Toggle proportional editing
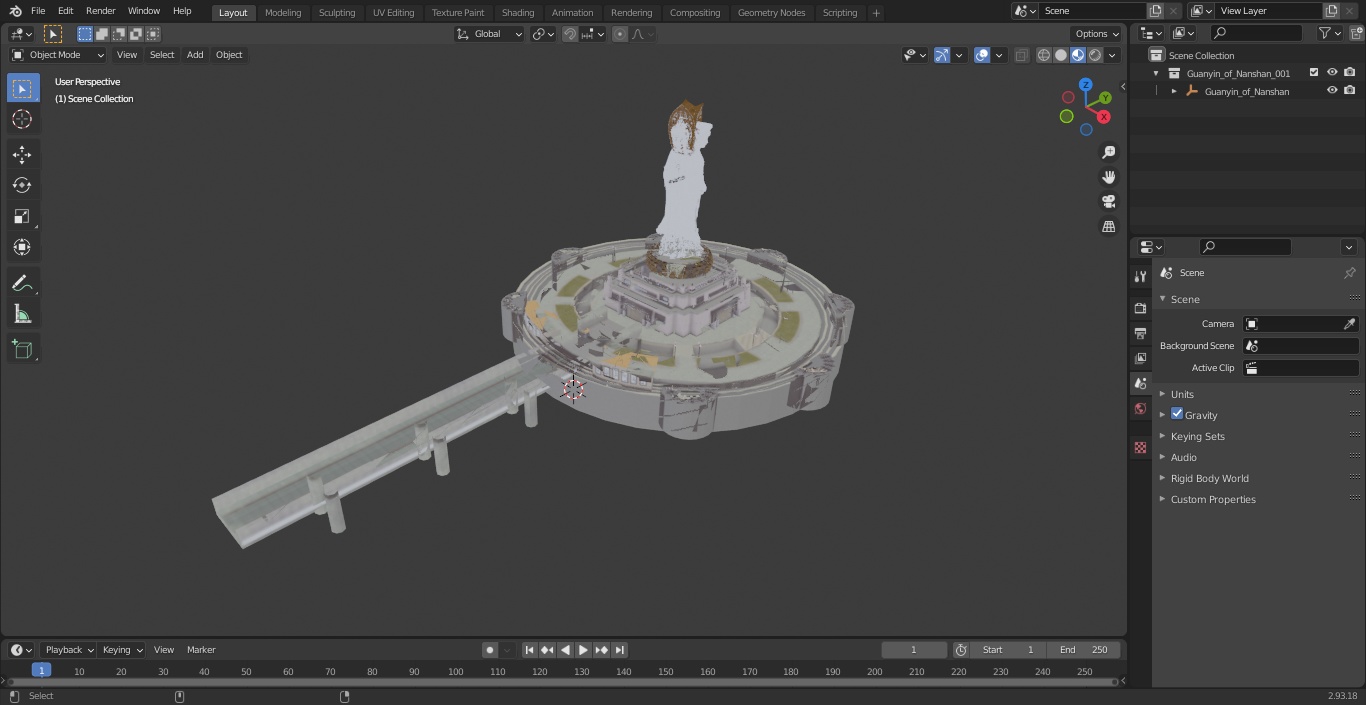 click(x=620, y=34)
